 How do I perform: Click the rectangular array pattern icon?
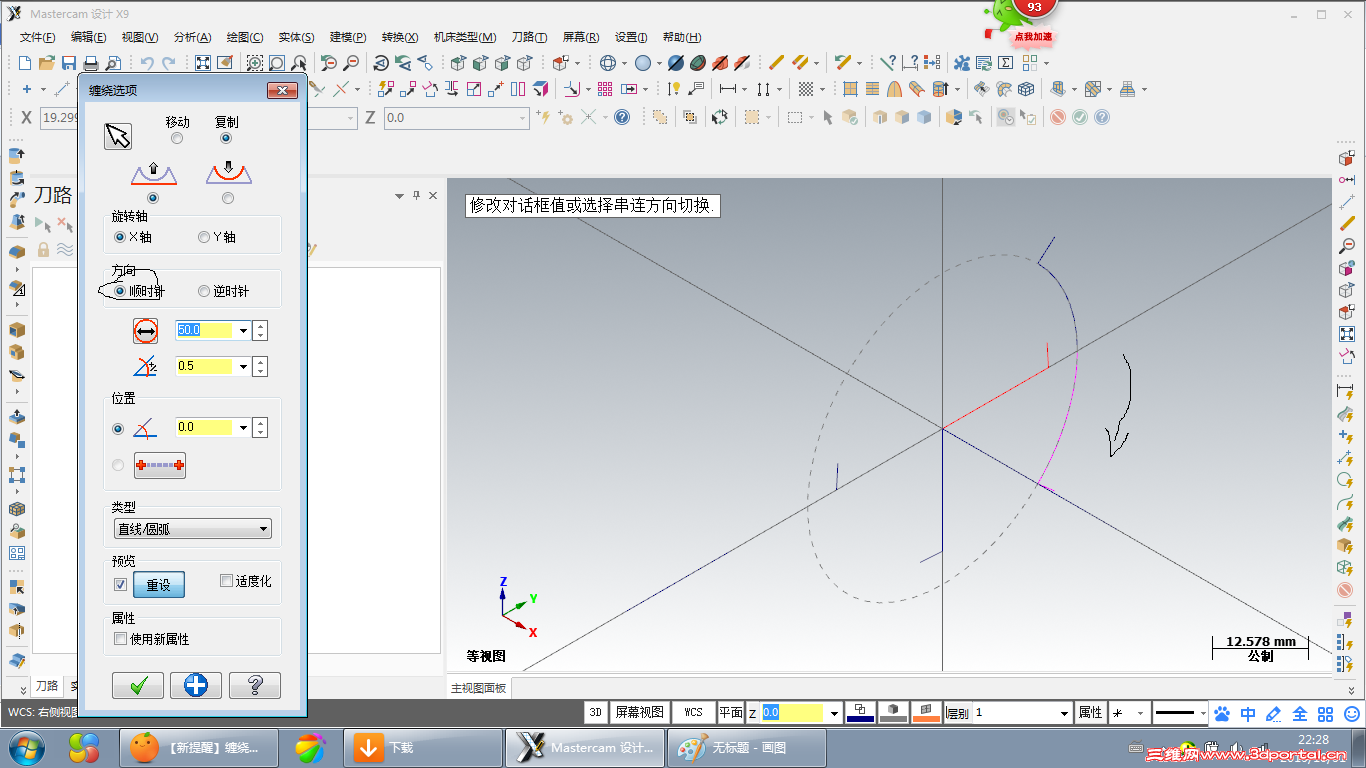604,89
